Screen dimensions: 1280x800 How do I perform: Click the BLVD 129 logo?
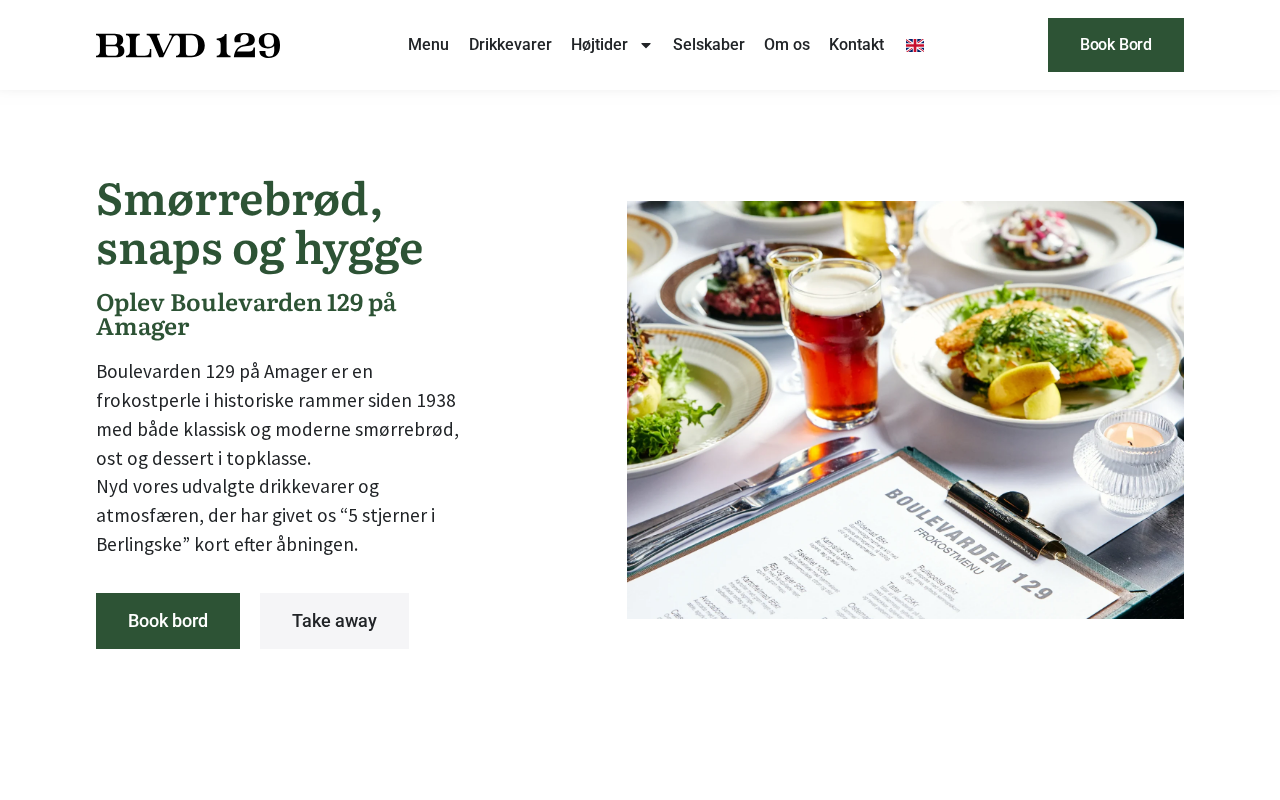click(x=188, y=45)
